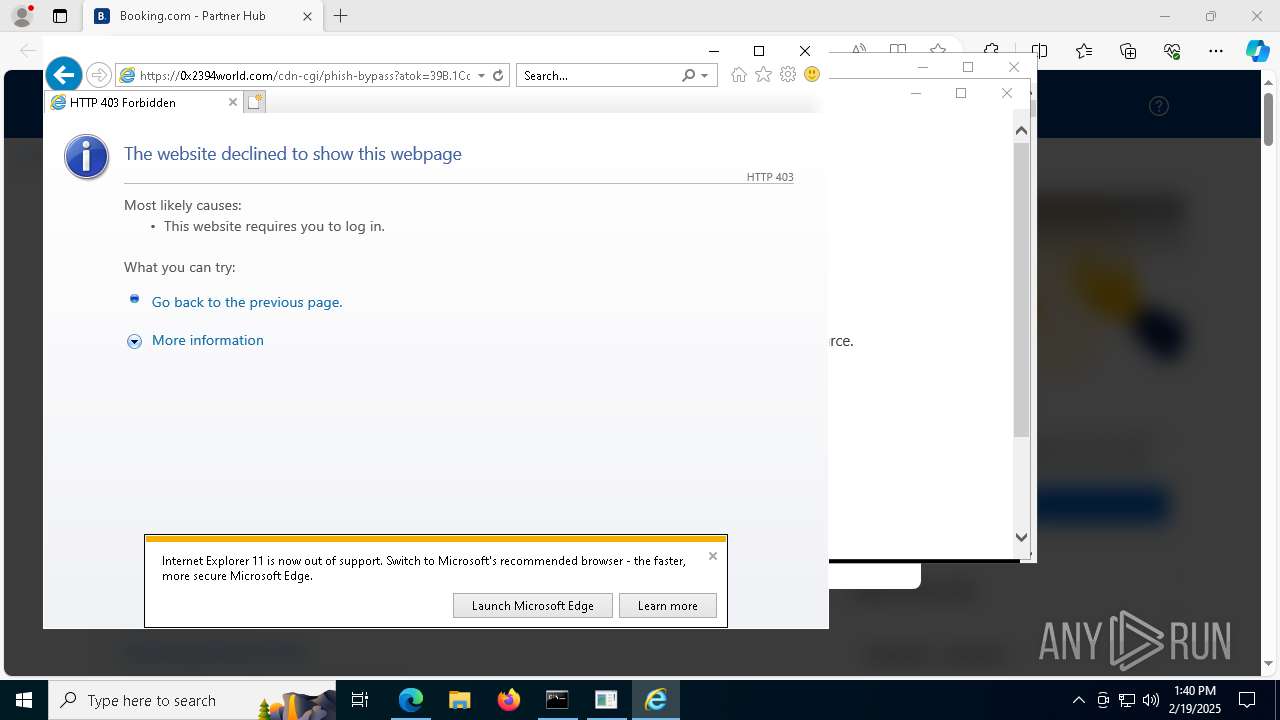
Task: Open the Windows Start menu
Action: click(x=24, y=700)
